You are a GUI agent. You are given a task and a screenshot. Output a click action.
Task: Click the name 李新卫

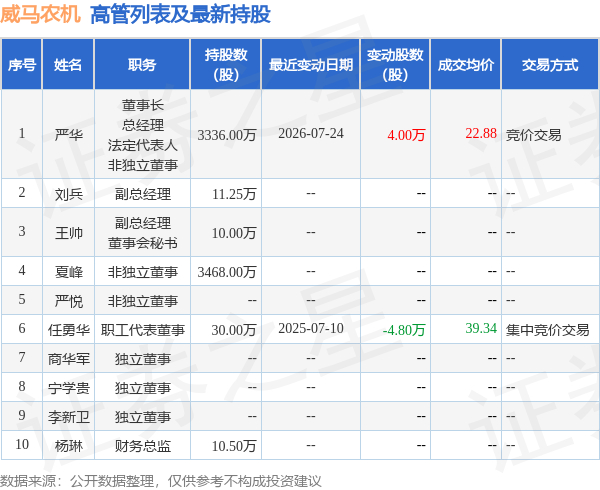[x=68, y=417]
